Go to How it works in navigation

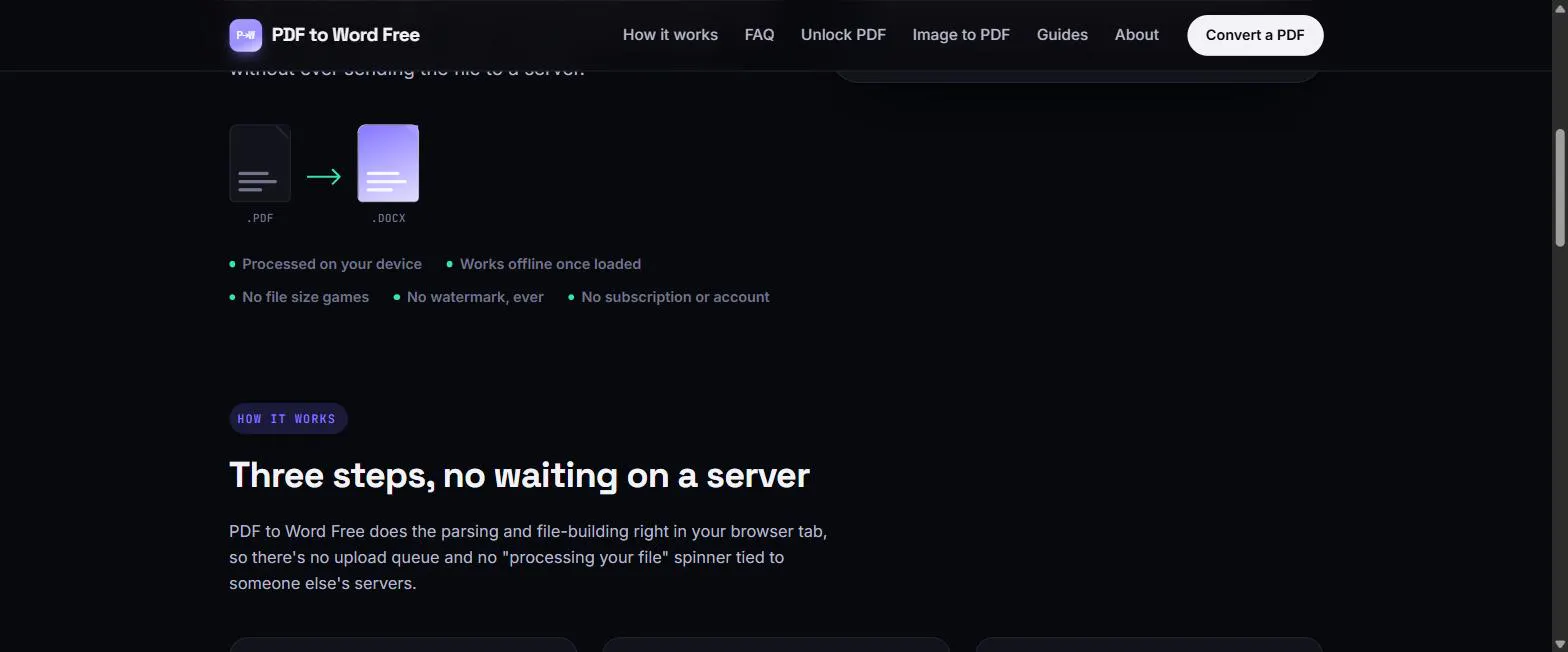[670, 35]
